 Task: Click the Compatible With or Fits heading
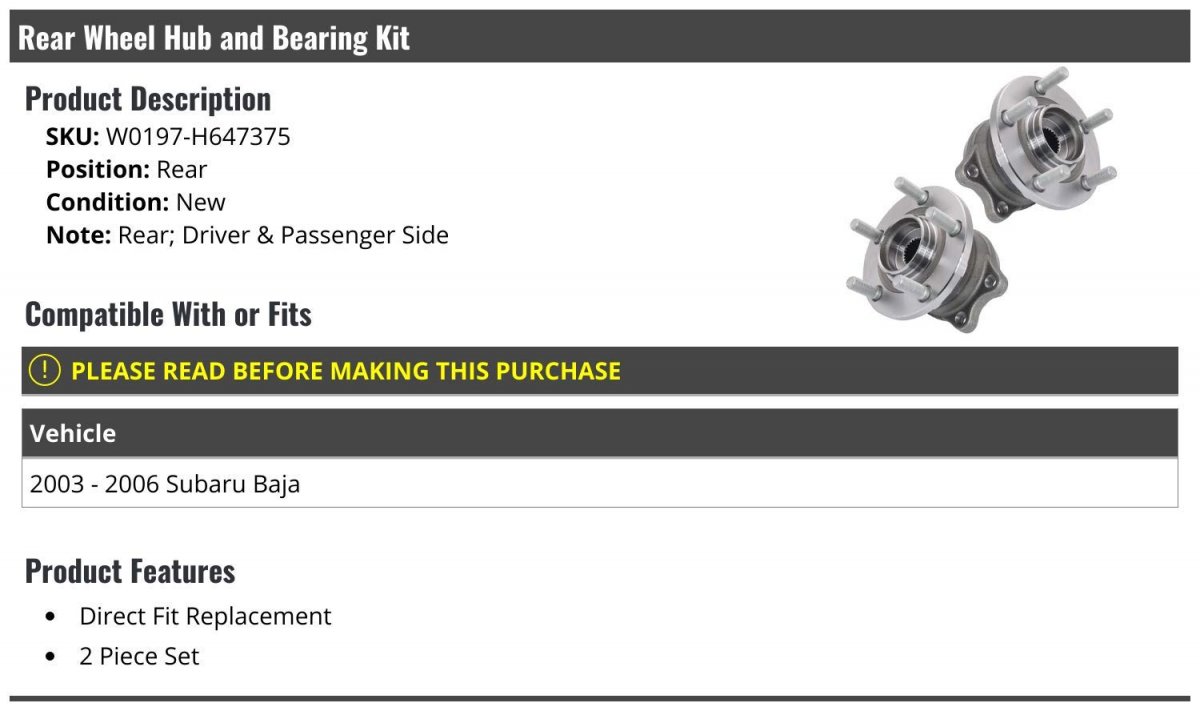point(168,315)
